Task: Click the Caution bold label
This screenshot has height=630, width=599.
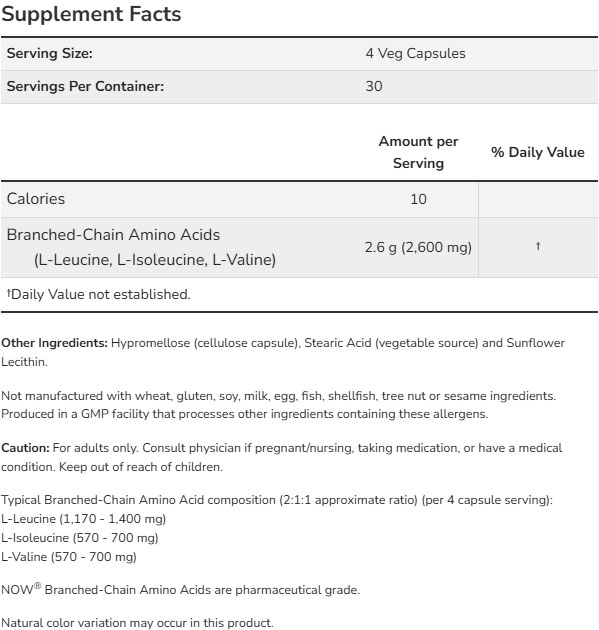Action: 25,448
